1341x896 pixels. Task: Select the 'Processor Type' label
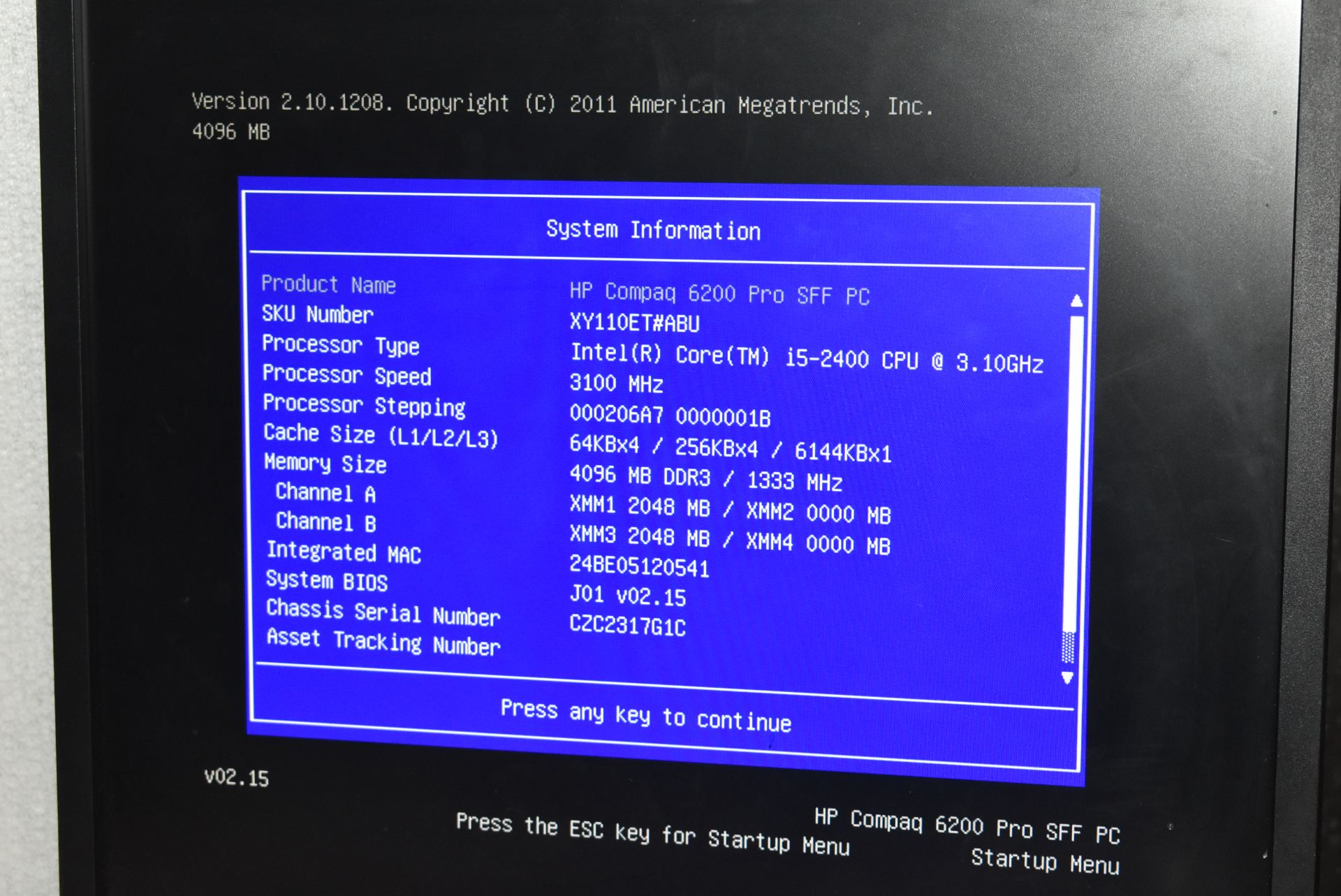[x=341, y=345]
